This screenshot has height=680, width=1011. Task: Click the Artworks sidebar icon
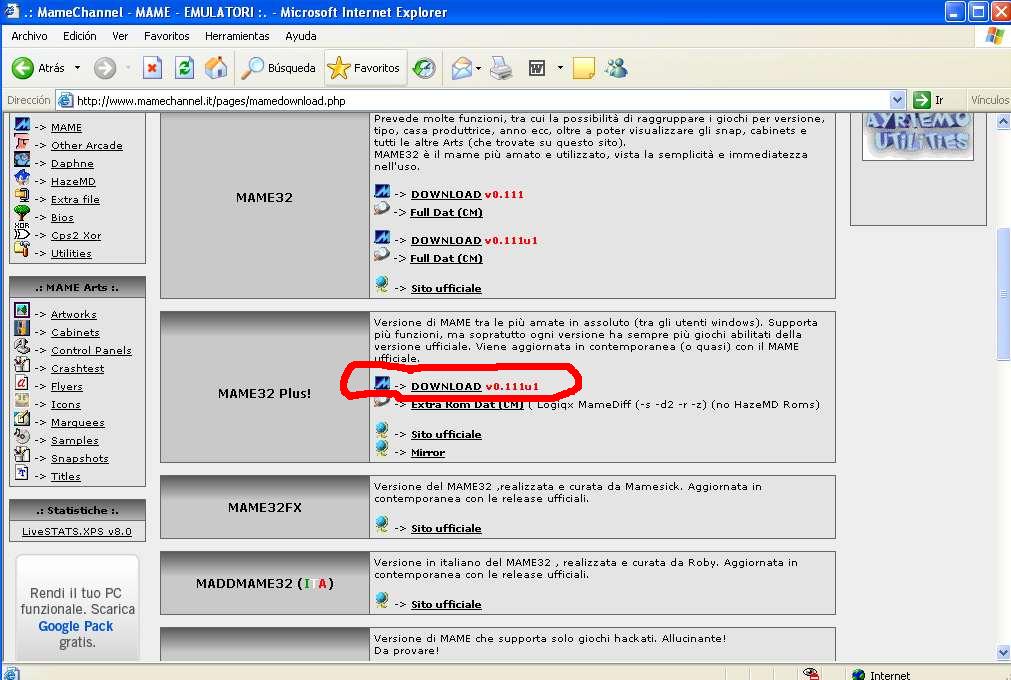pyautogui.click(x=22, y=311)
